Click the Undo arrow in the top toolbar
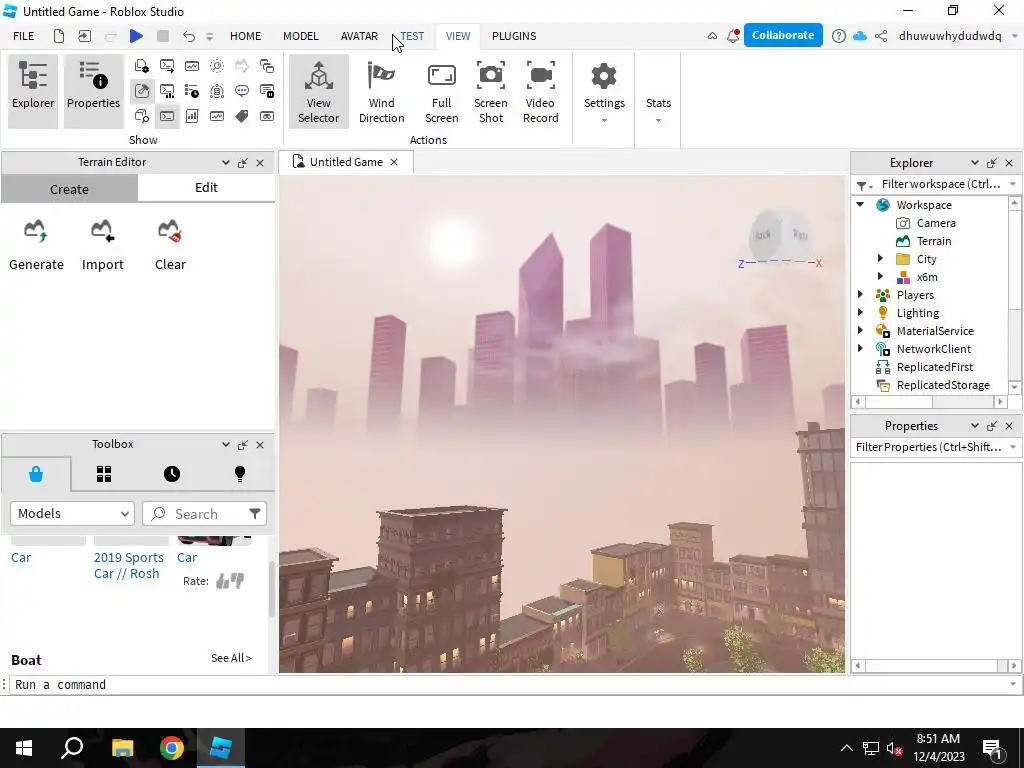 point(189,36)
